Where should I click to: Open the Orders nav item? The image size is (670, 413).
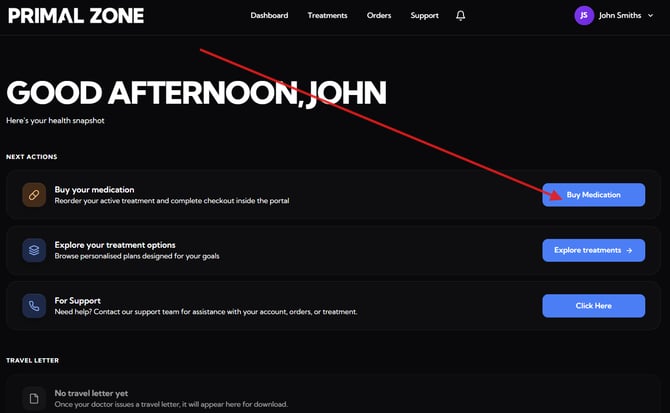(x=378, y=16)
